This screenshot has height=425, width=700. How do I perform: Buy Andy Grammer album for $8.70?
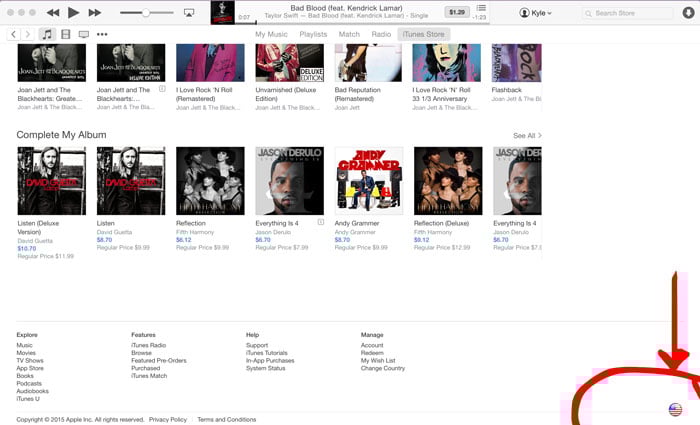pyautogui.click(x=342, y=240)
